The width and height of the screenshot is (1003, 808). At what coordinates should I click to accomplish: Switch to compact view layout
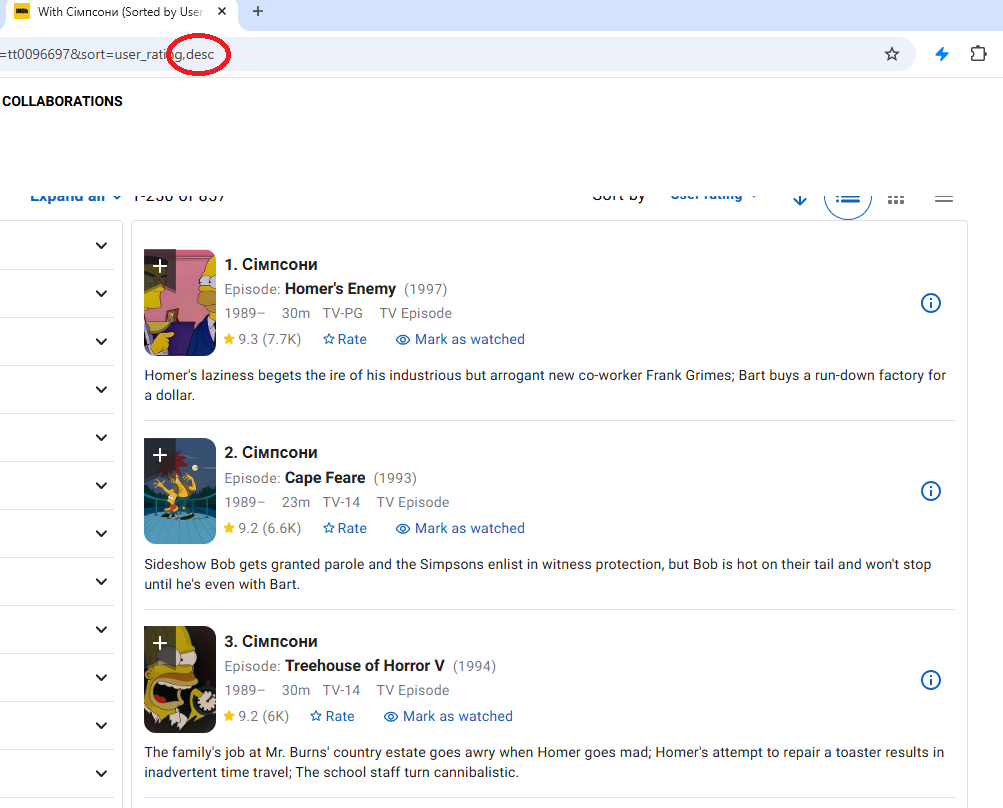tap(944, 199)
